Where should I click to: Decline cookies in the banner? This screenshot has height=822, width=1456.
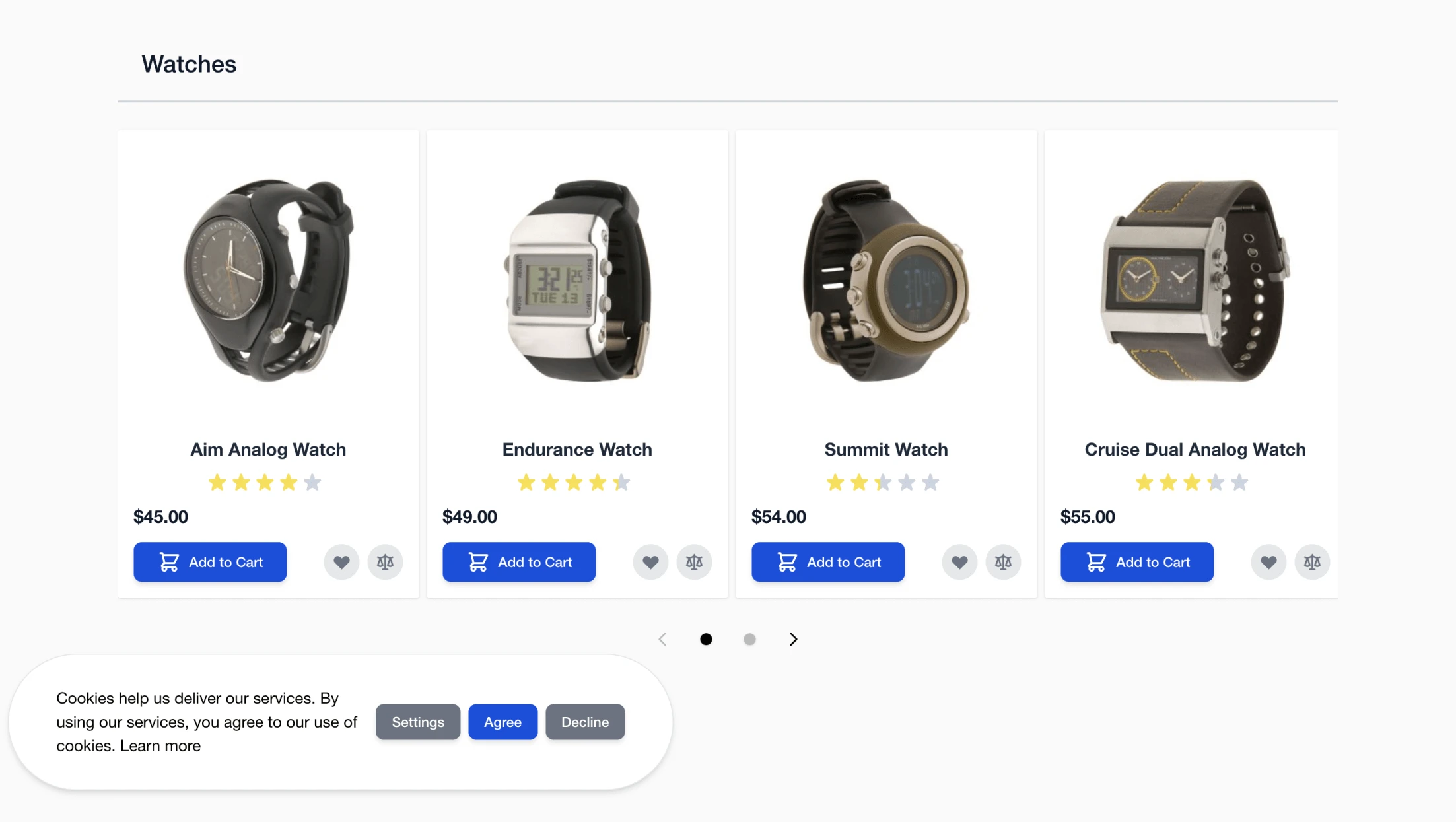click(585, 722)
